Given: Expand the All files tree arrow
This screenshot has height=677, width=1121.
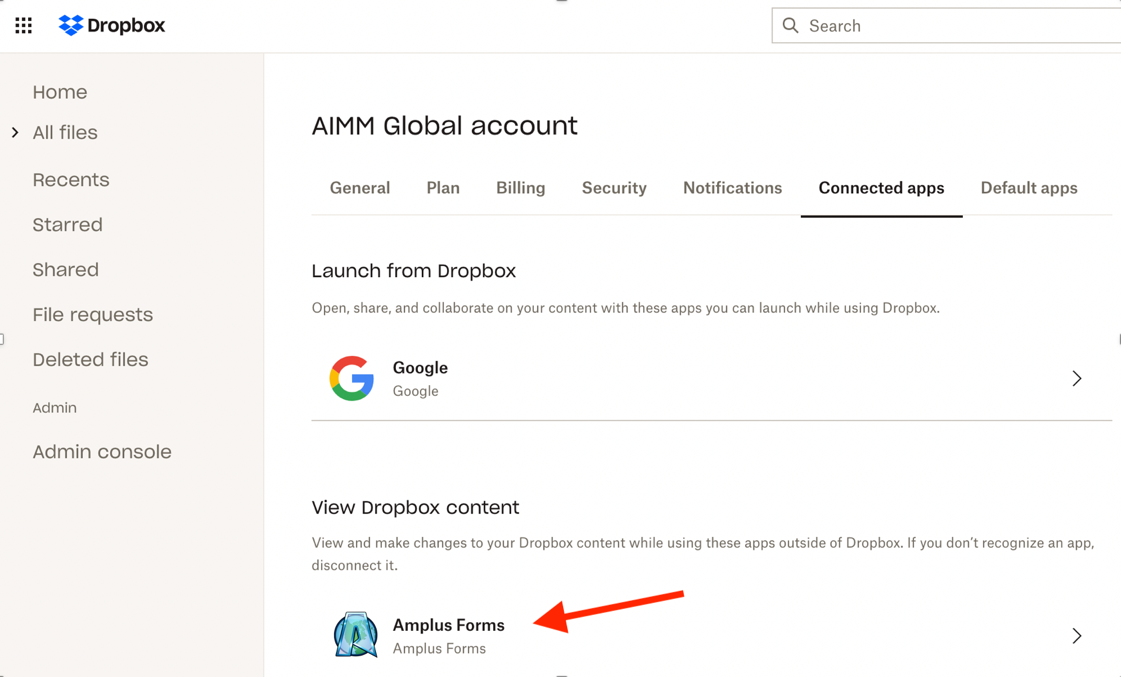Looking at the screenshot, I should pos(15,132).
